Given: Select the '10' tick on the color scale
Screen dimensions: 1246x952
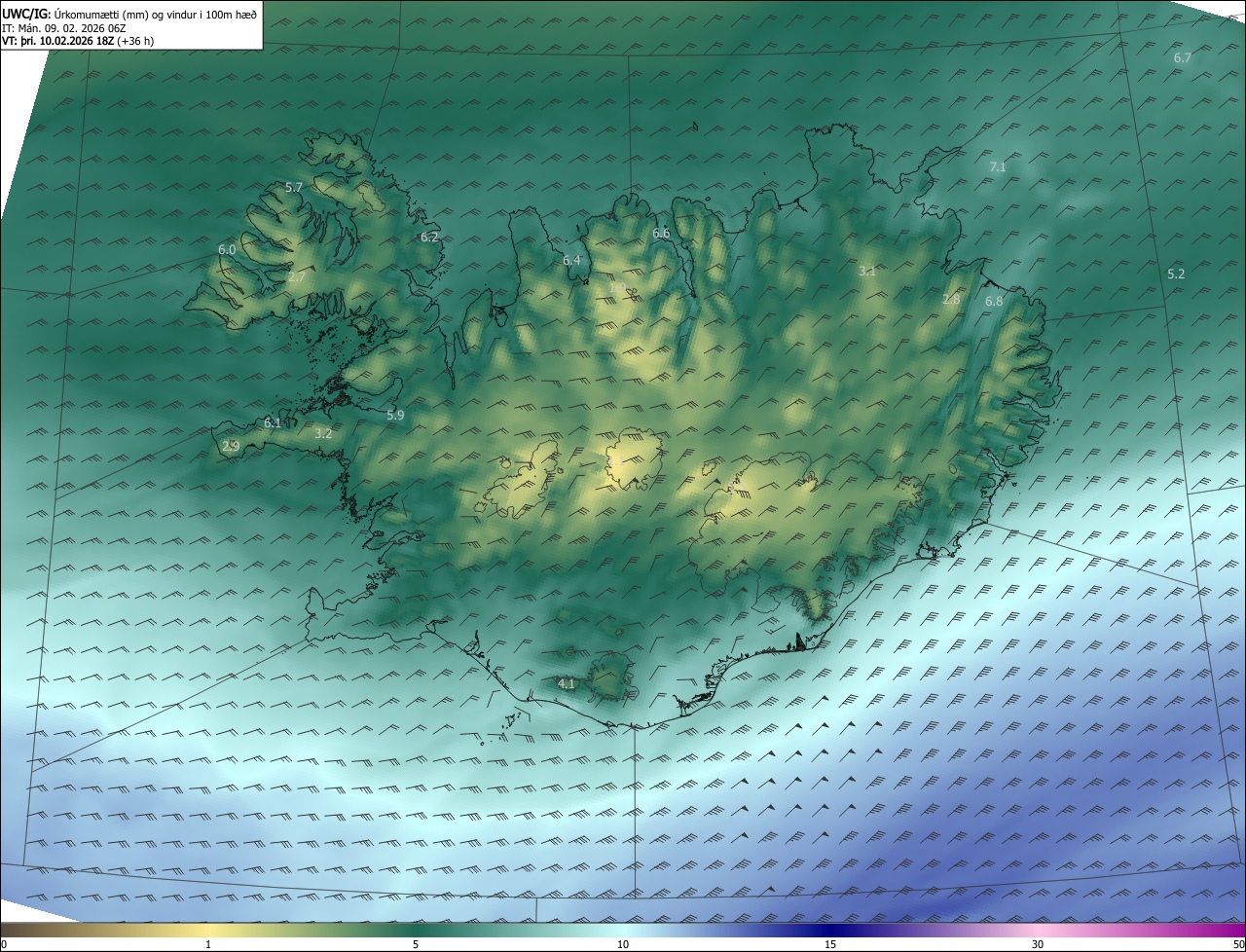Looking at the screenshot, I should [623, 945].
